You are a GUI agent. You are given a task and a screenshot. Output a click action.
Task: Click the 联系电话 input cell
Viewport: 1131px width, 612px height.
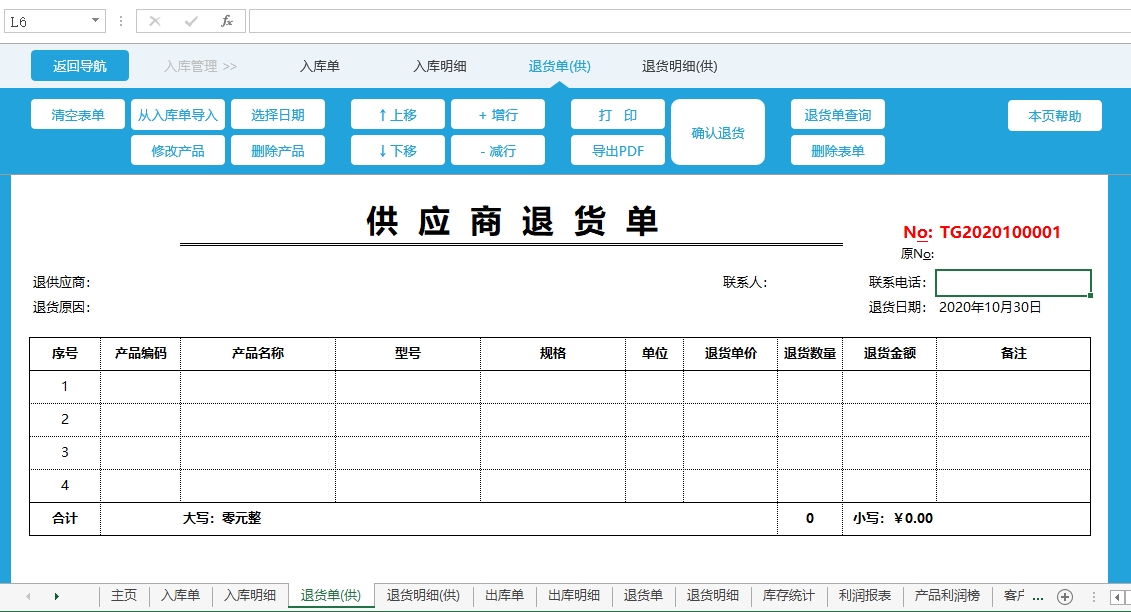1012,283
